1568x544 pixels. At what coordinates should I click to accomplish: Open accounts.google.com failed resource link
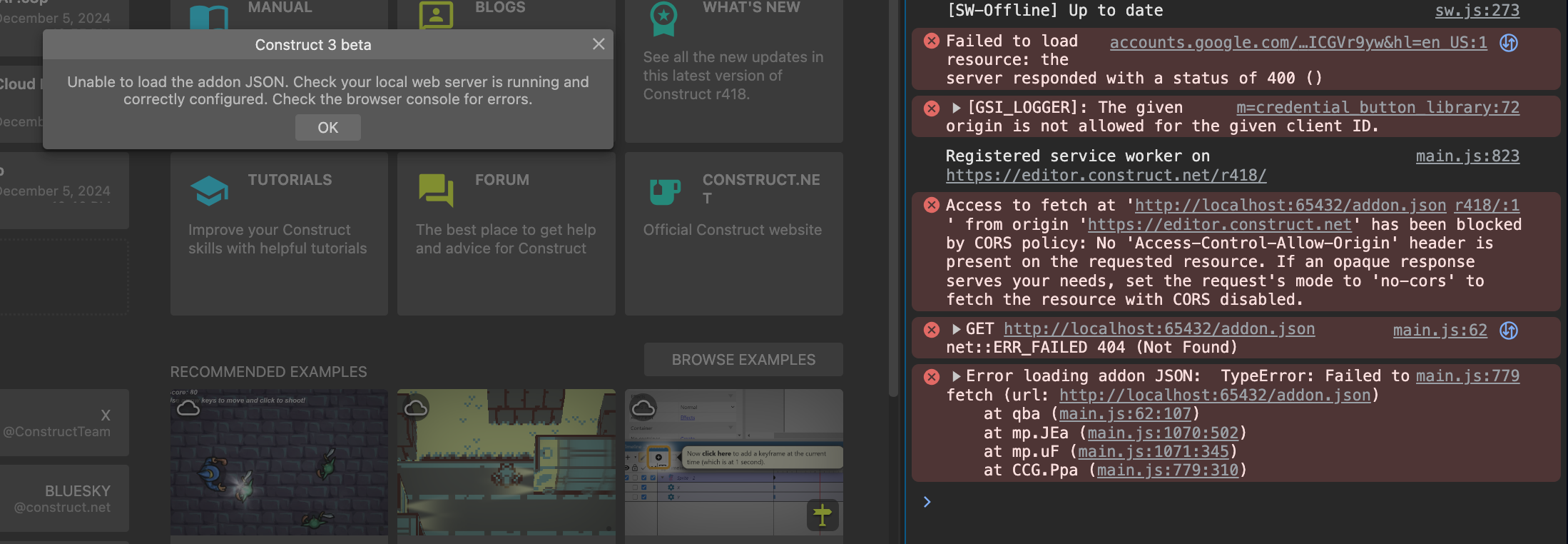(1298, 42)
